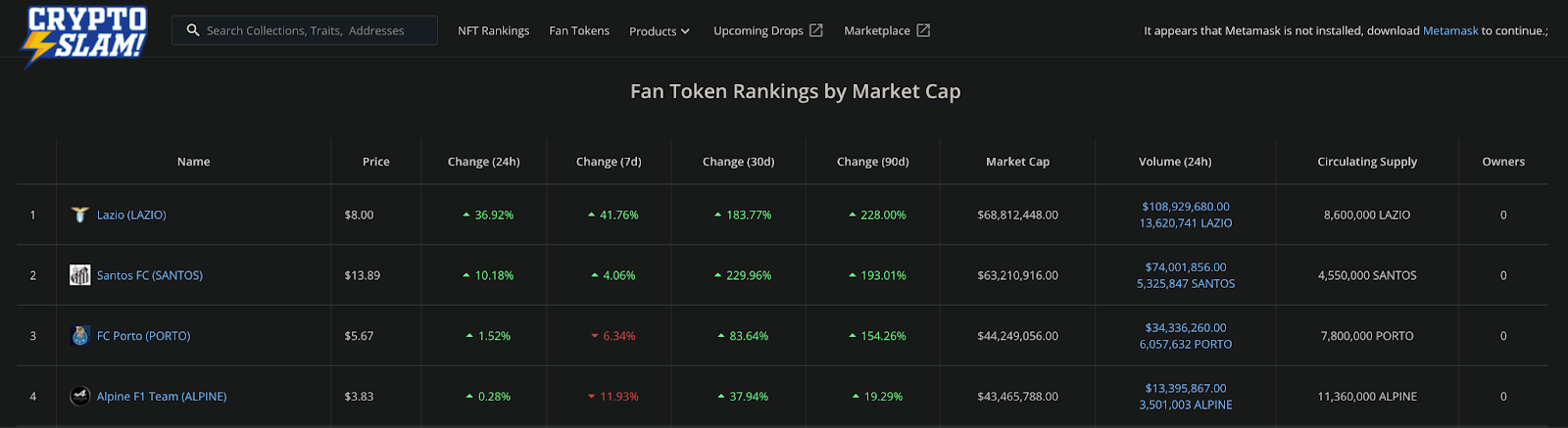Viewport: 1568px width, 428px height.
Task: Open the NFT Rankings page
Action: point(493,31)
